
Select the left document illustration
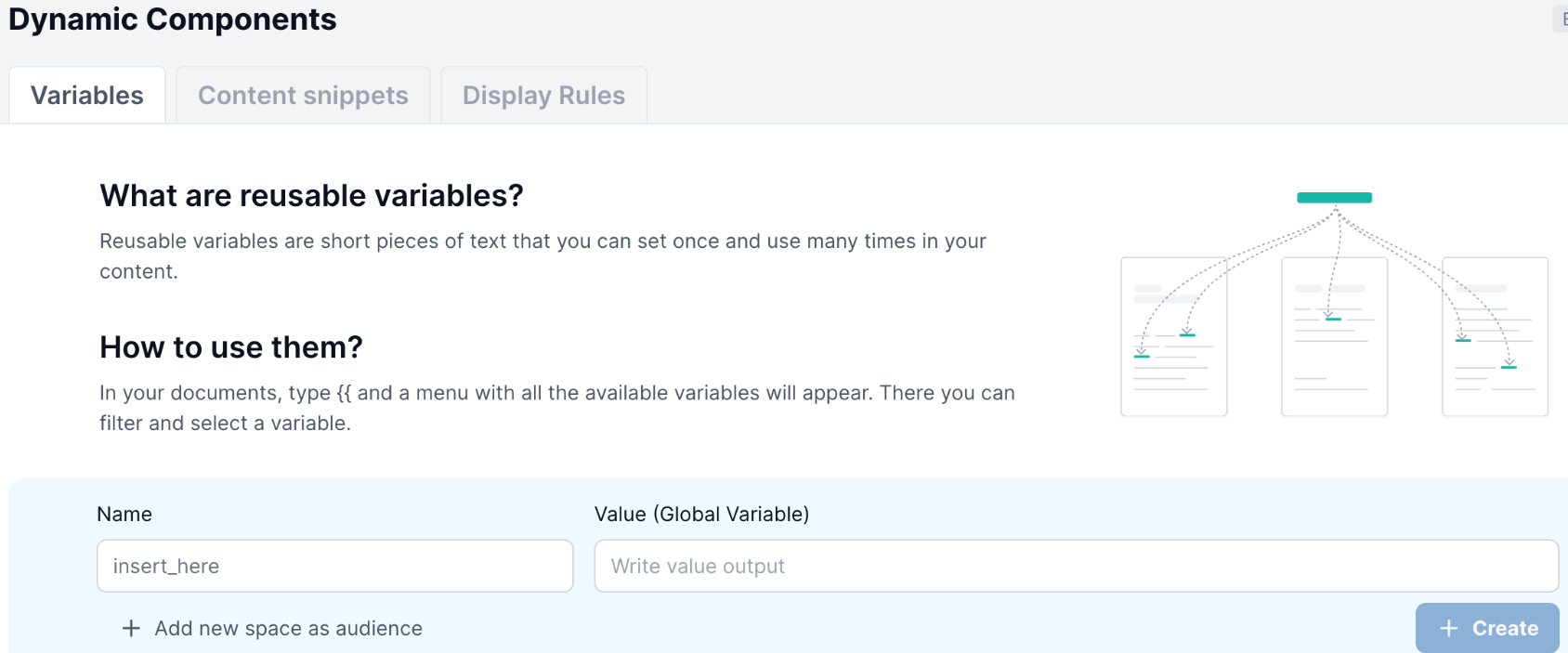(1174, 336)
